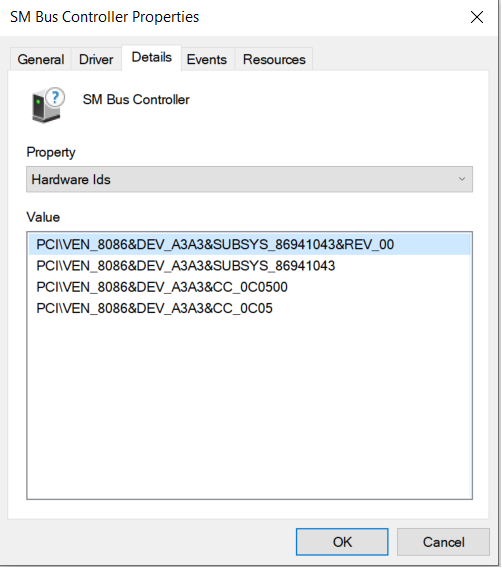Click the dialog title bar text
502x570 pixels.
point(105,17)
